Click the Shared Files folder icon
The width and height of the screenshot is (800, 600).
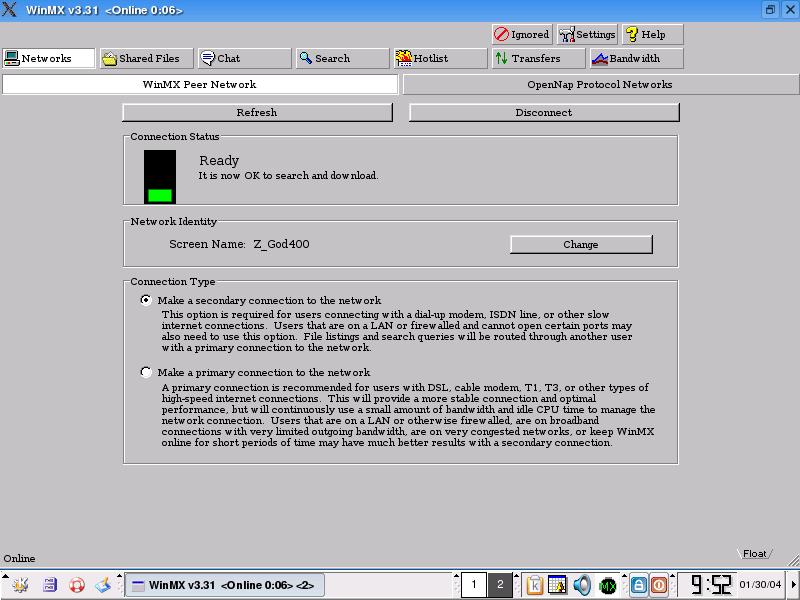[x=109, y=59]
